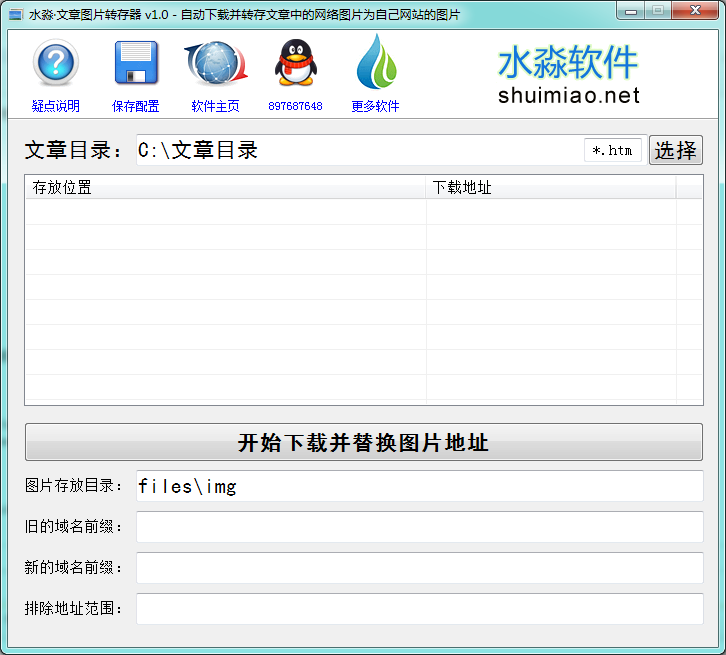Click the 疑点说明 text link
Viewport: 726px width, 655px height.
(56, 106)
